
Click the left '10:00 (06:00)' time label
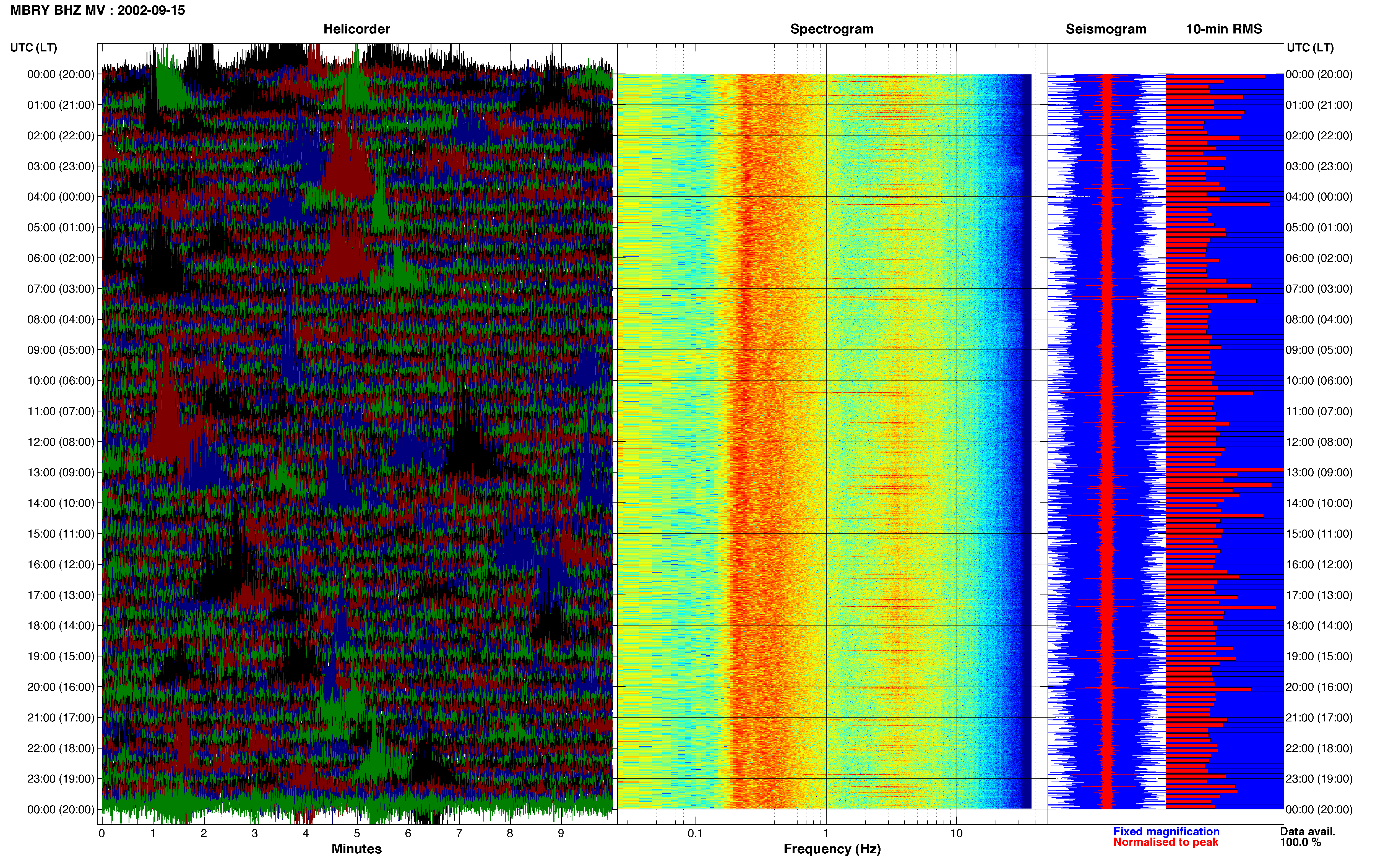coord(61,380)
